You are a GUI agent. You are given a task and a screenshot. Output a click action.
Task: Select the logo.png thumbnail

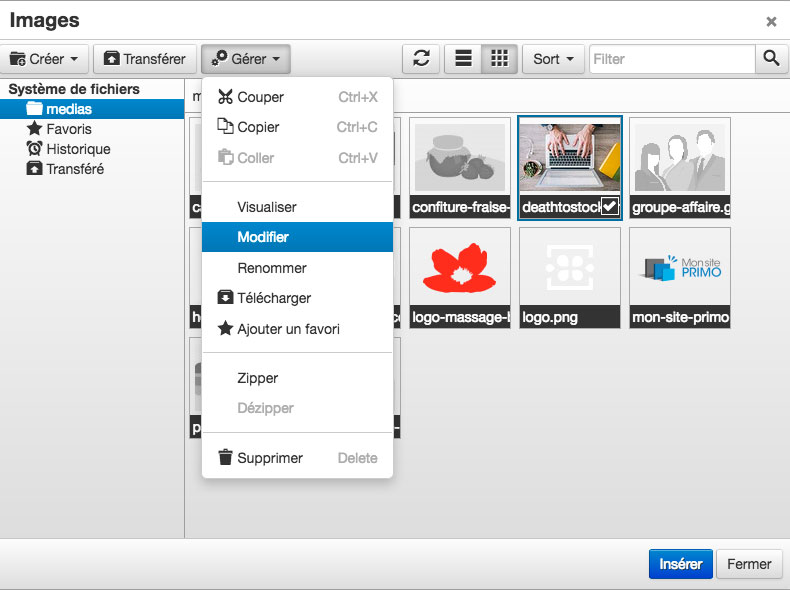(570, 278)
